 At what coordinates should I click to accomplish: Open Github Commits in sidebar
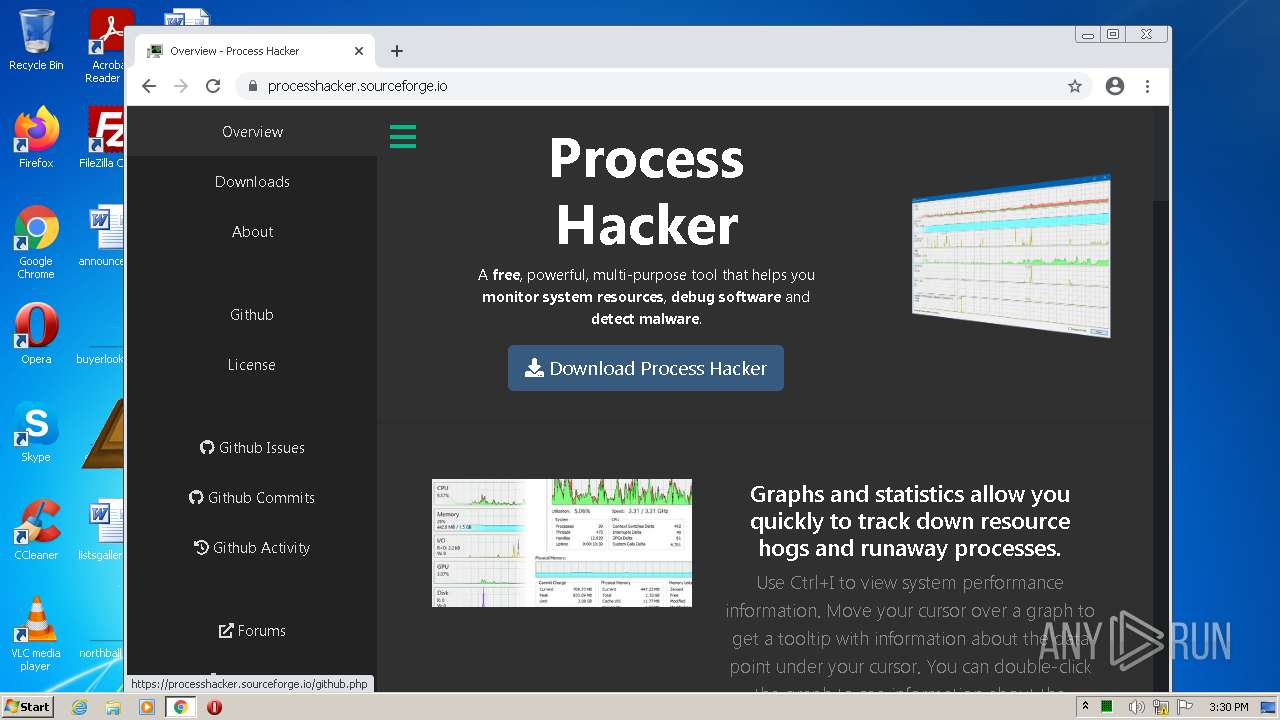252,498
